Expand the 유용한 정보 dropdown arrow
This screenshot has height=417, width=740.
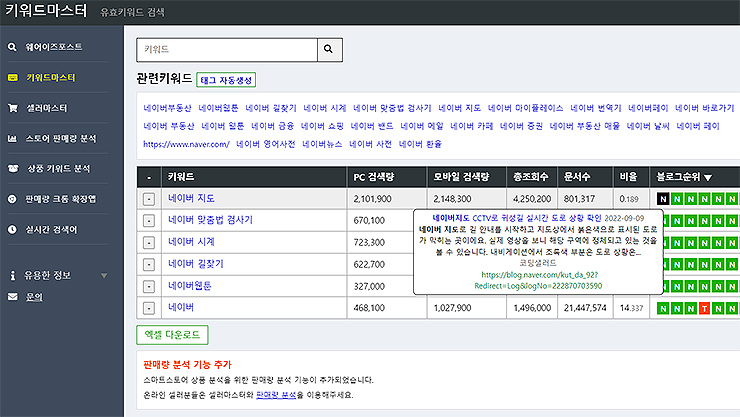[x=104, y=275]
